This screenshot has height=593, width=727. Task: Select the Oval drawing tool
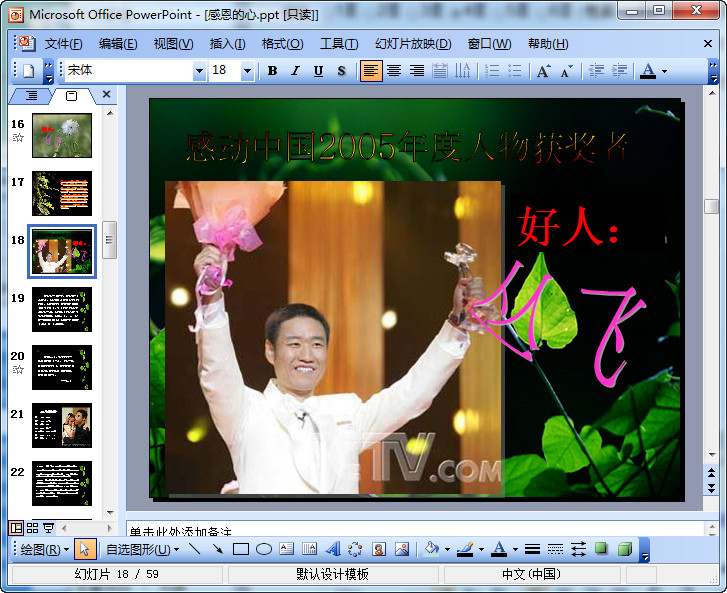[x=264, y=549]
